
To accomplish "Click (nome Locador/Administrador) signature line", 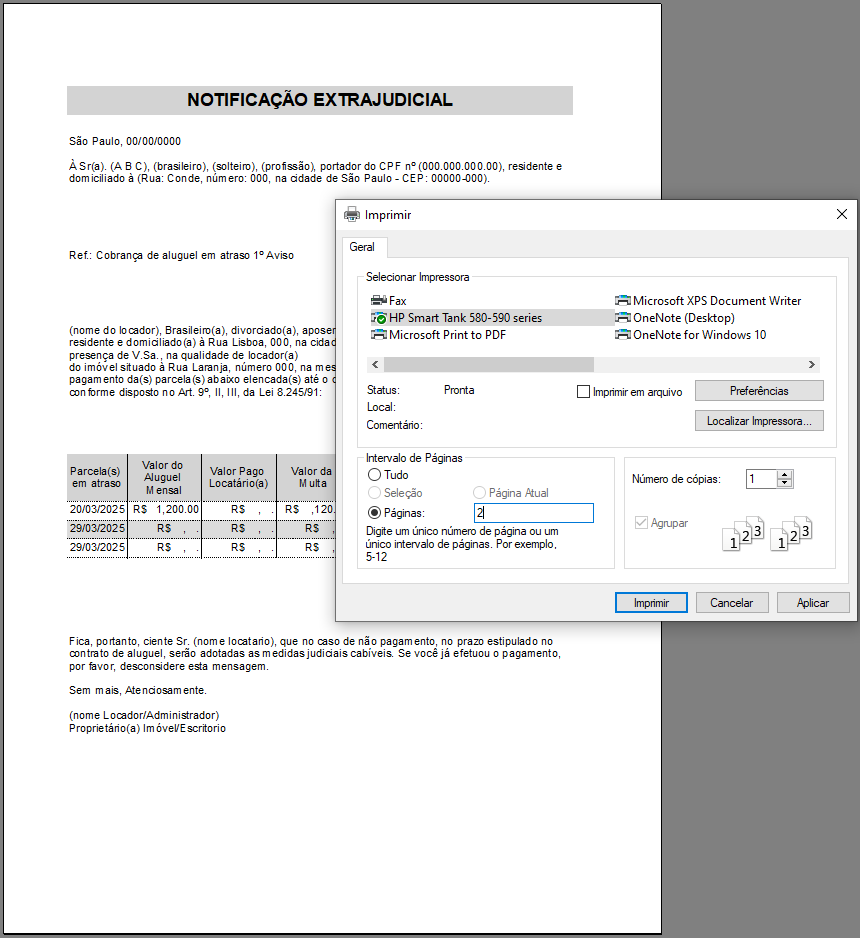I will pyautogui.click(x=144, y=715).
